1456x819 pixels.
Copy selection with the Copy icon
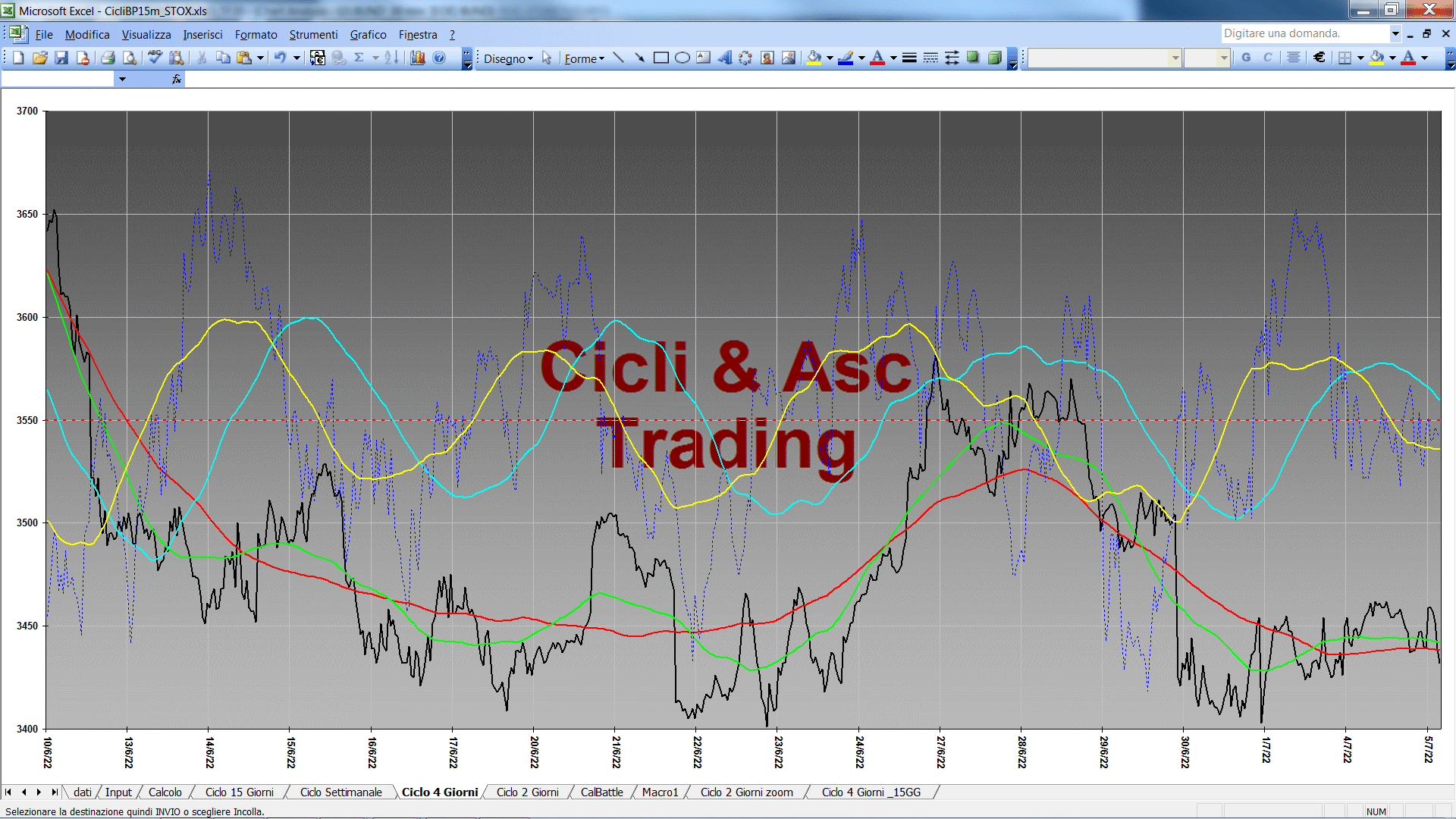click(x=223, y=58)
